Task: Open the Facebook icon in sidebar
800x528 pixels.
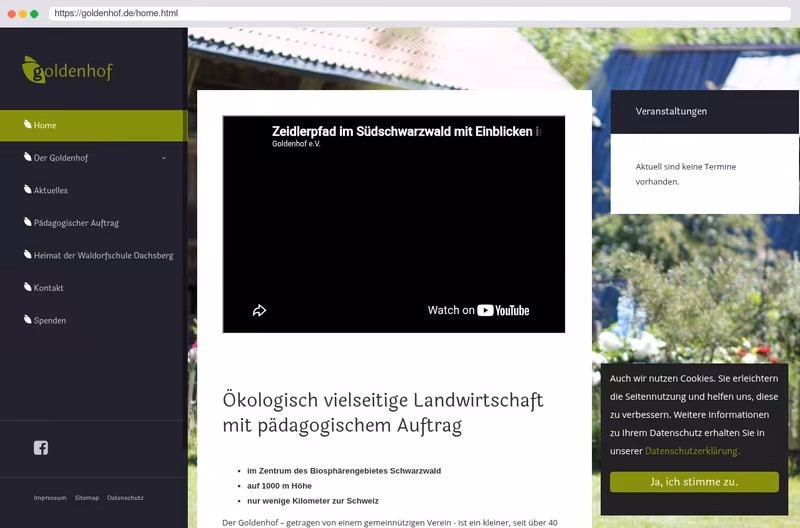Action: point(41,448)
